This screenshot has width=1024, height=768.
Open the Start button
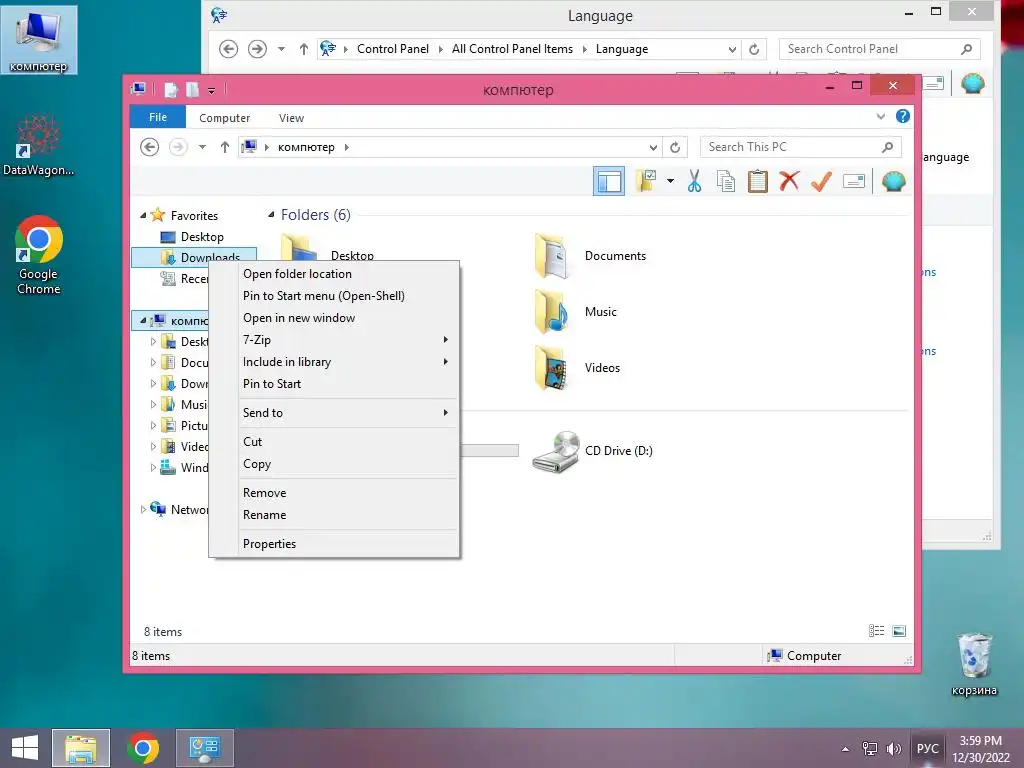point(25,748)
